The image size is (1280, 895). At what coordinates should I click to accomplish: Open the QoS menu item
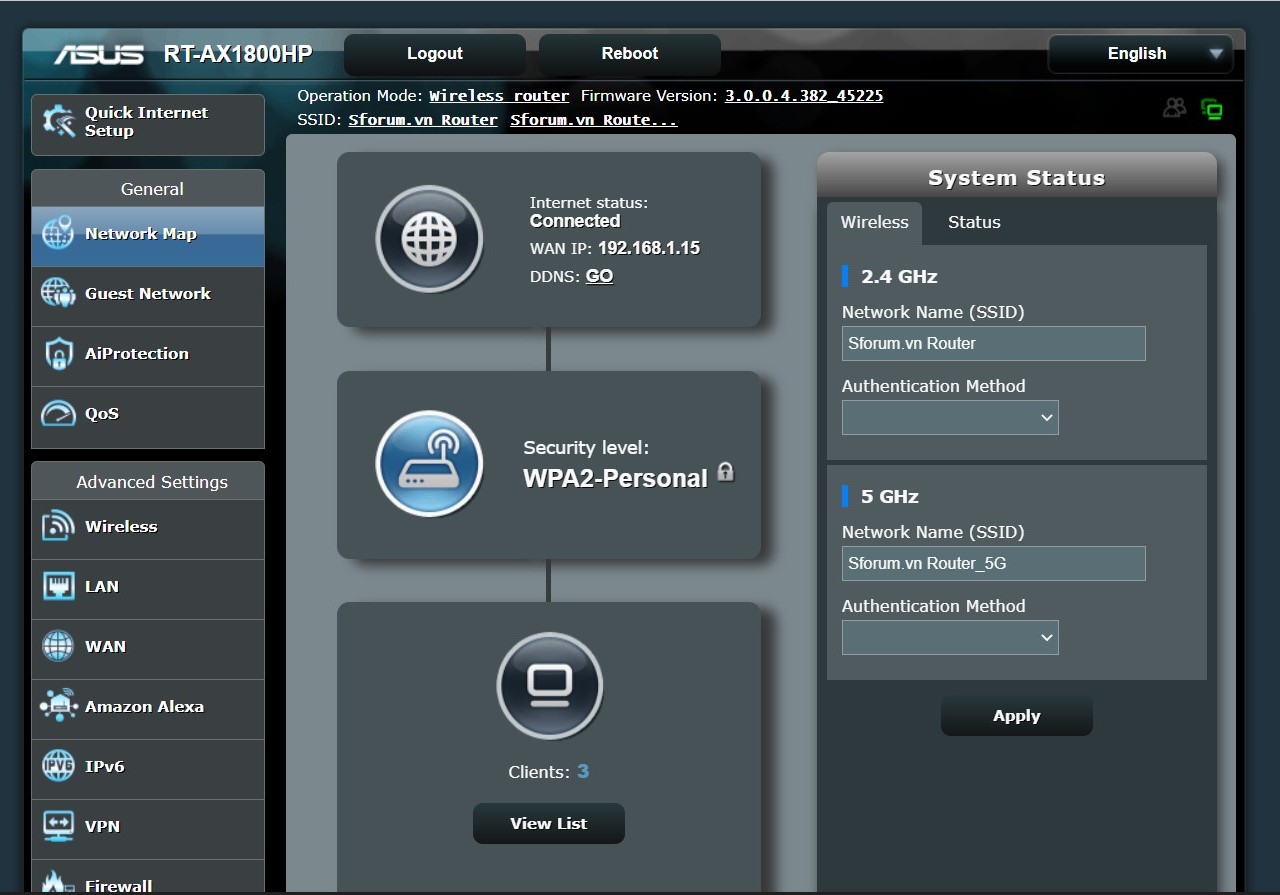pos(148,416)
